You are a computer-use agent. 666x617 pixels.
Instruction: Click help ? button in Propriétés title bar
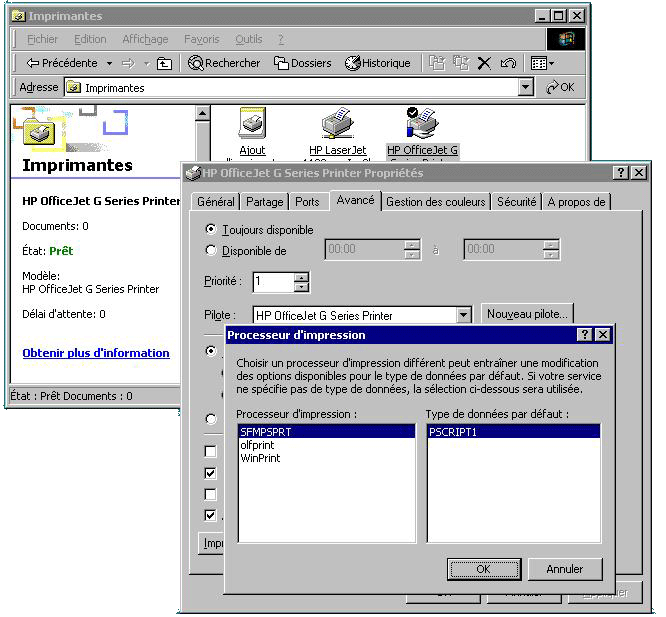click(x=621, y=172)
